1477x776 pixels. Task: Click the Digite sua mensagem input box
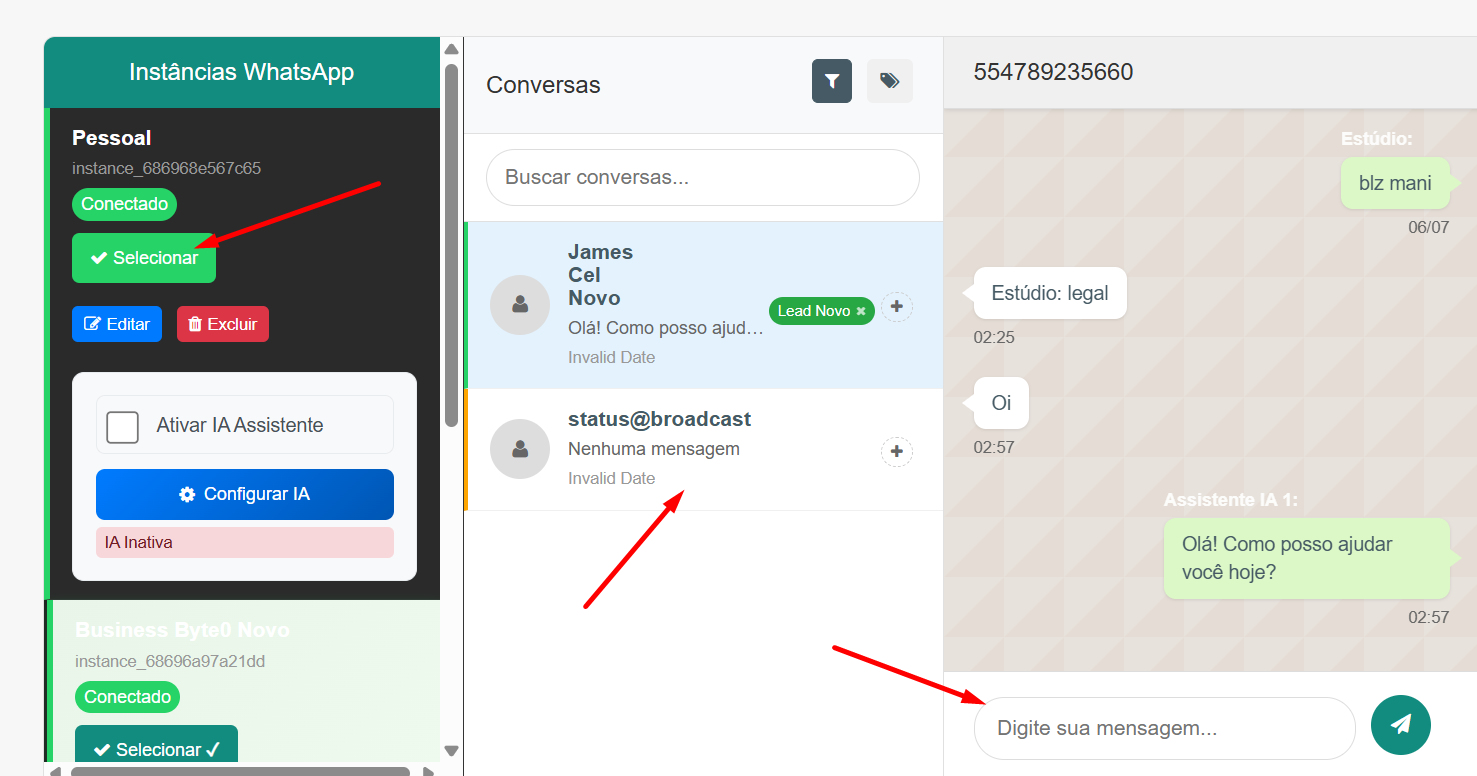coord(1164,728)
